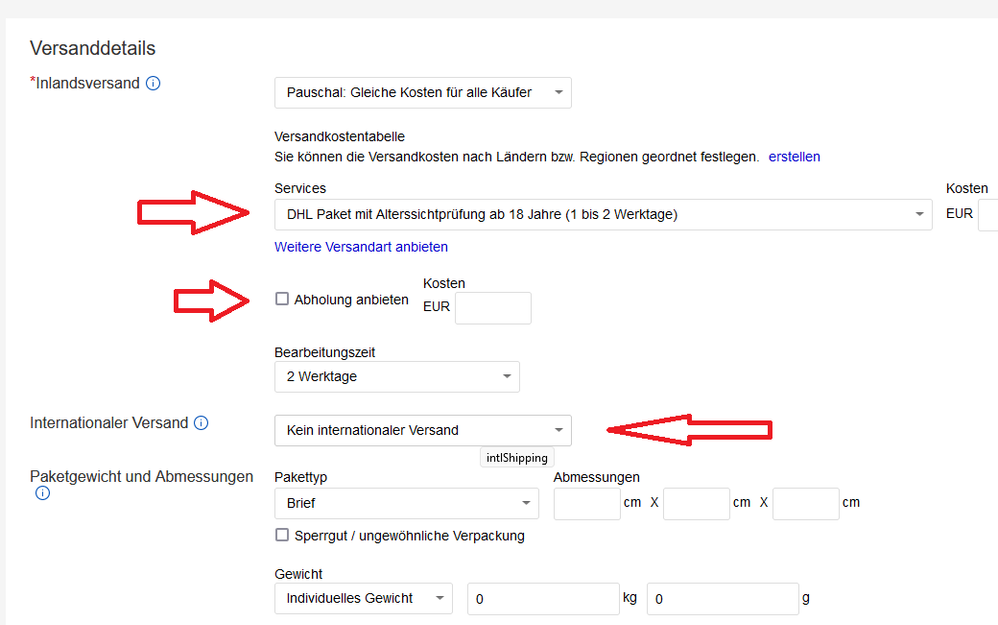The width and height of the screenshot is (998, 625).
Task: Check Sperrgut / ungewöhnliche Verpackung box
Action: point(282,535)
